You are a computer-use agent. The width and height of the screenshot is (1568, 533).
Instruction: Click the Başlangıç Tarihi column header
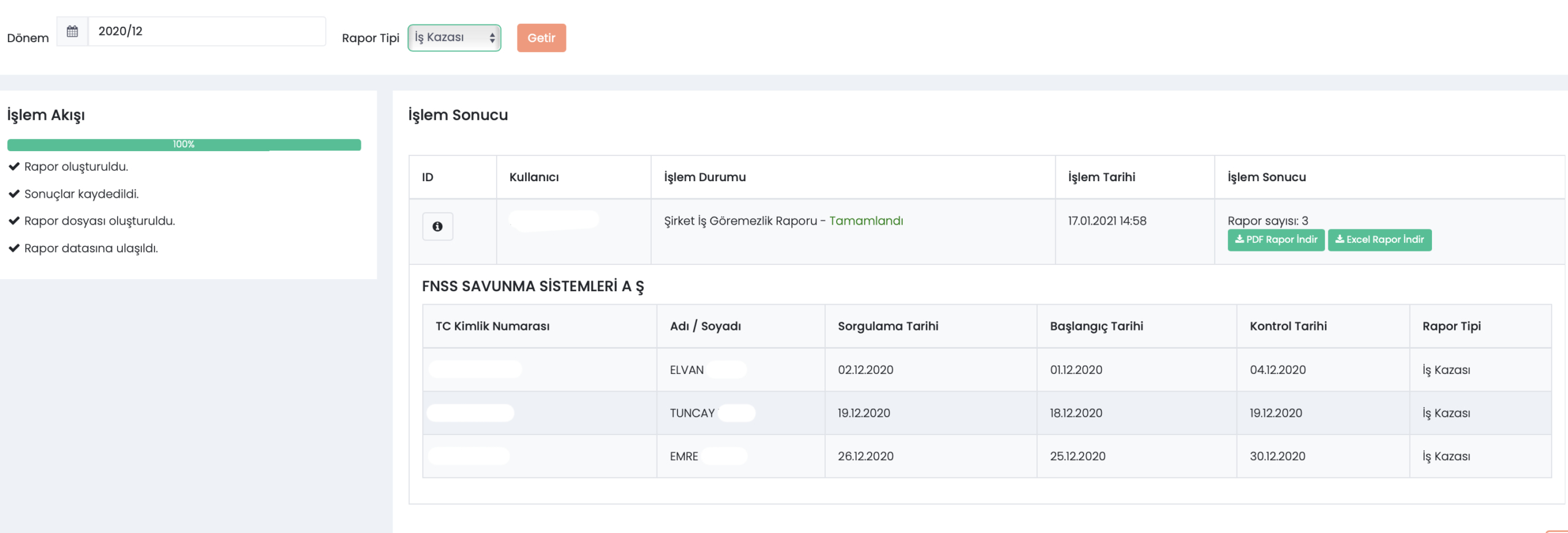coord(1096,326)
